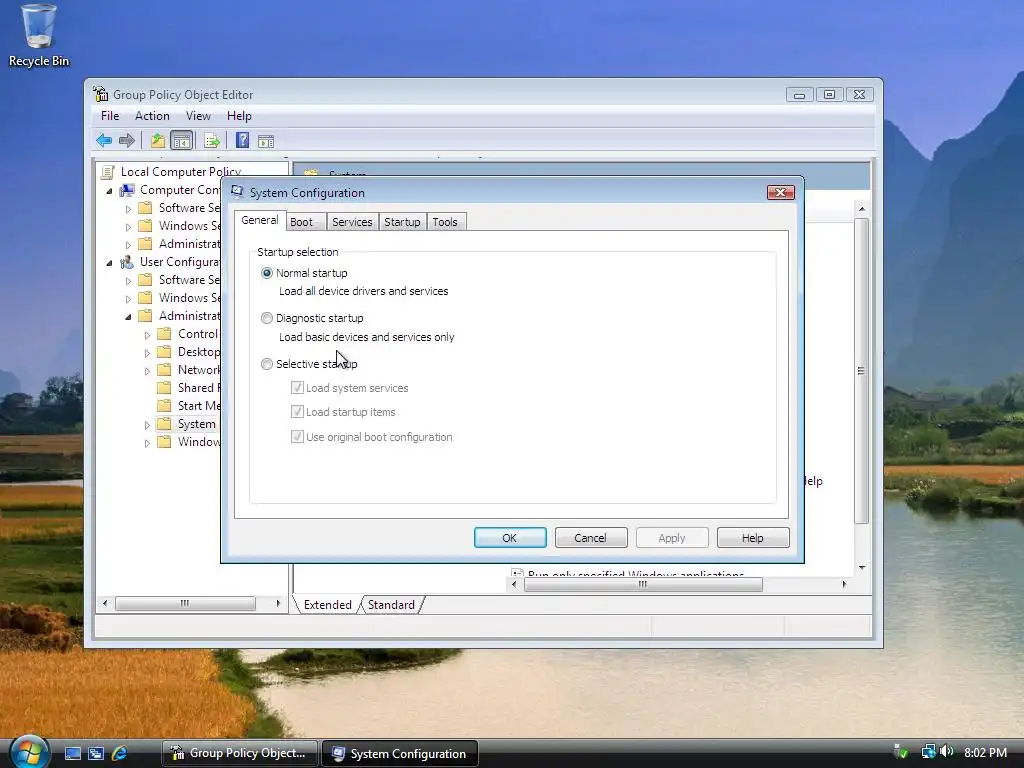1024x768 pixels.
Task: Launch Internet Explorer from quick launch
Action: [x=120, y=753]
